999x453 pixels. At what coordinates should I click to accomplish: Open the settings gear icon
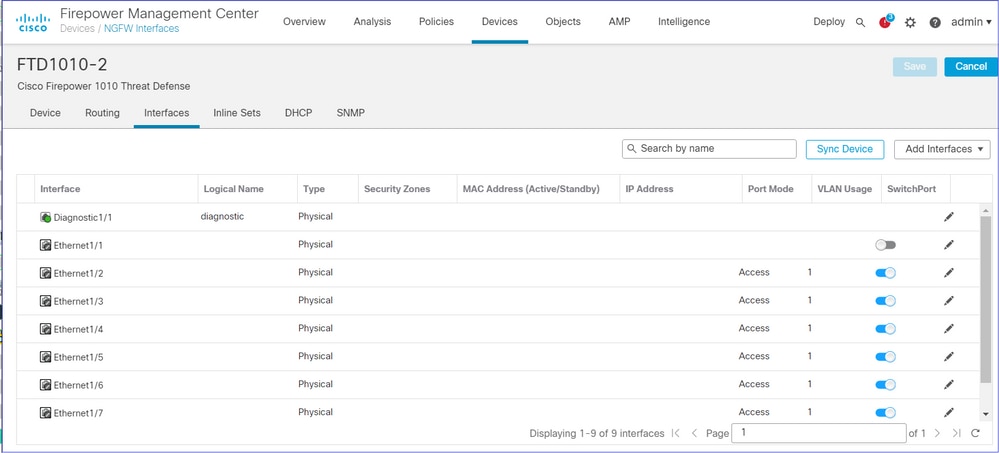pyautogui.click(x=910, y=22)
